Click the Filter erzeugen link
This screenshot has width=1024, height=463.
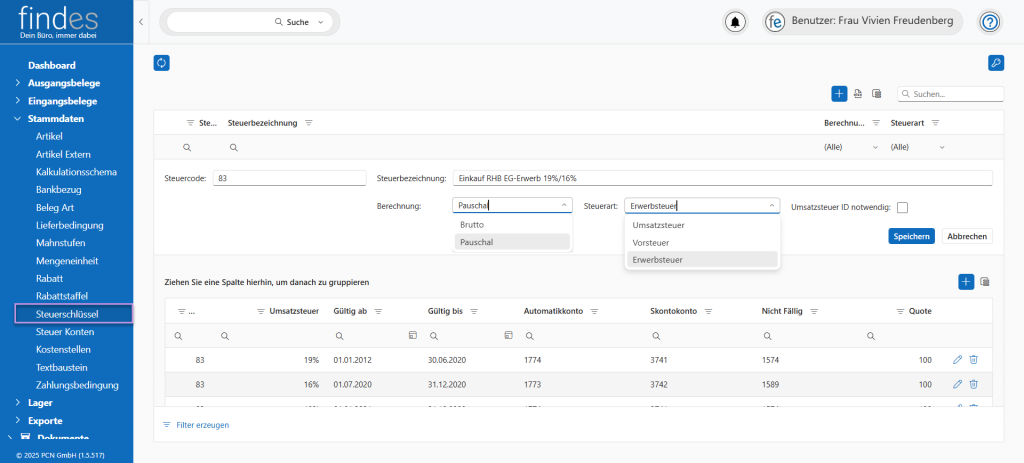pos(203,425)
